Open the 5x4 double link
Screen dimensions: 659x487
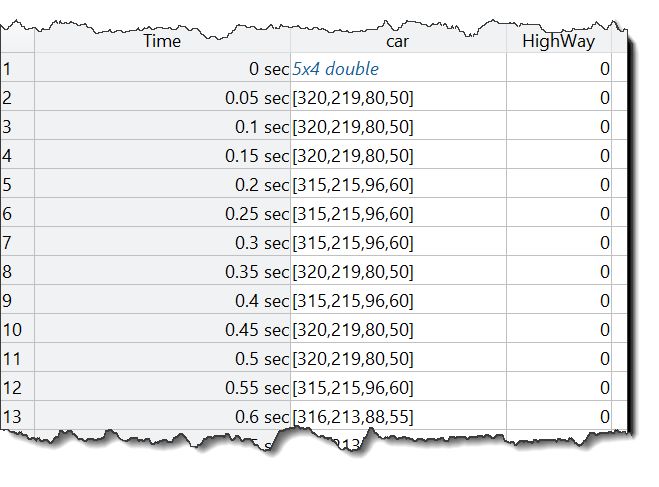335,69
